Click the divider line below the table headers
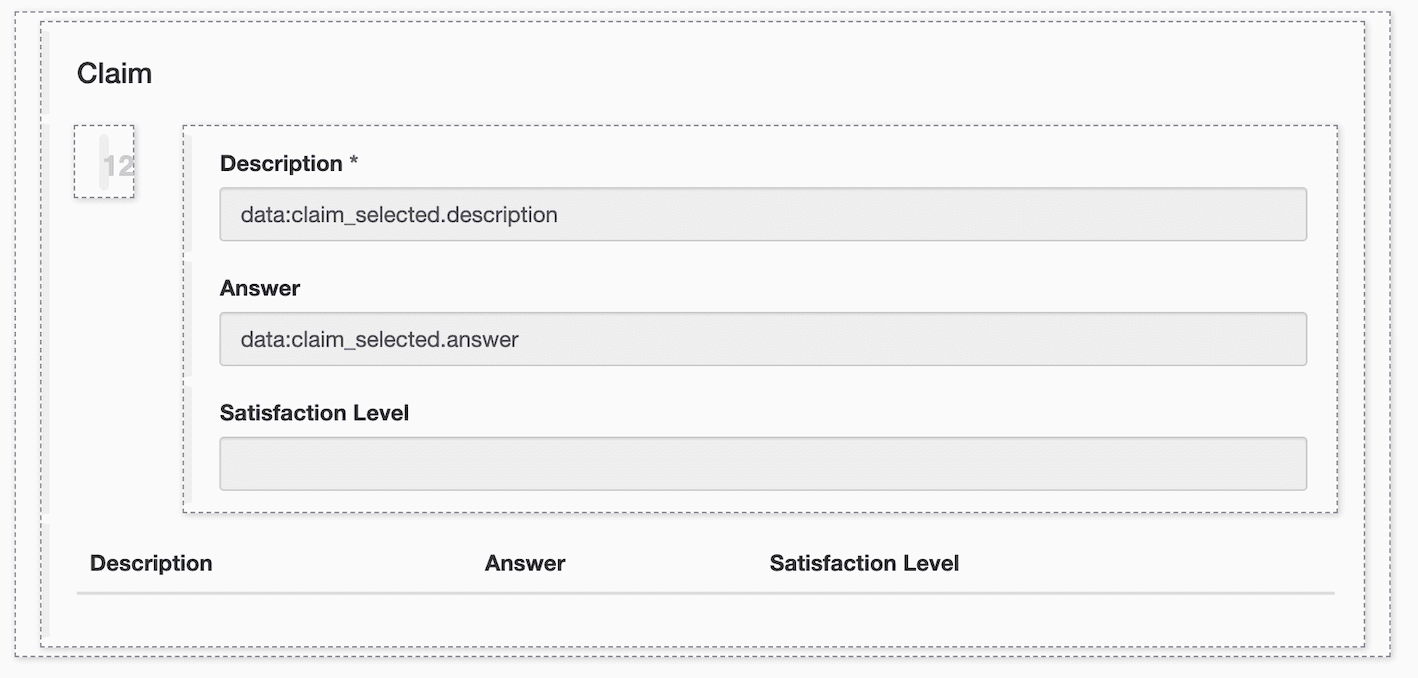Screen dimensions: 1418x678 (x=700, y=592)
